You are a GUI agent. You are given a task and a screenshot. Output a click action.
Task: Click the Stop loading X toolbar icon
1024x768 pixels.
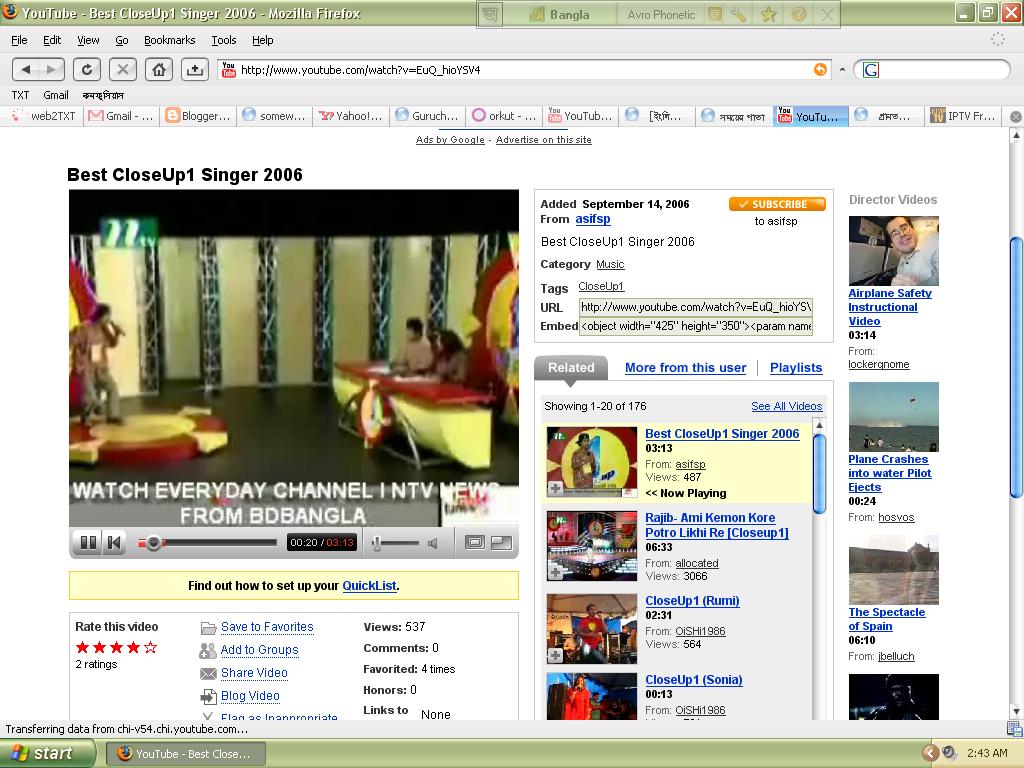(123, 69)
